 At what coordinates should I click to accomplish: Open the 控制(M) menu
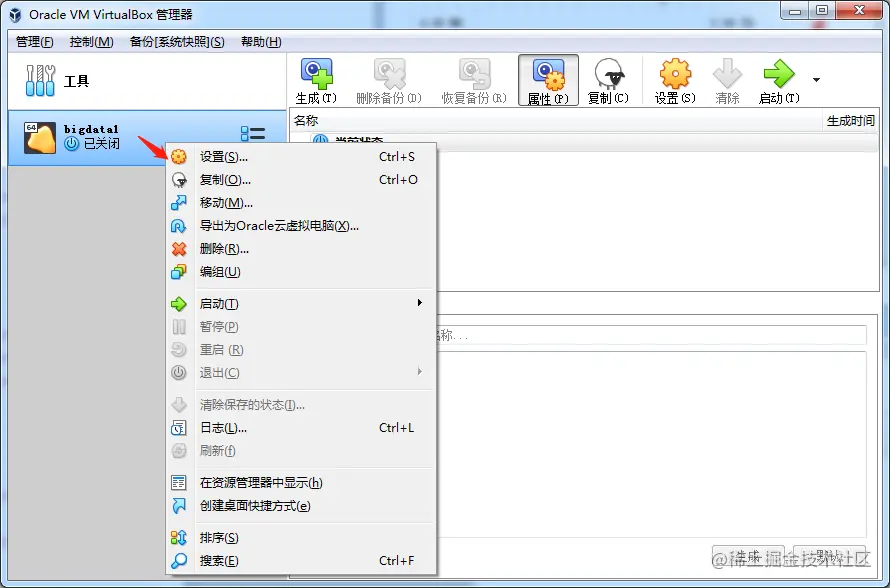91,42
